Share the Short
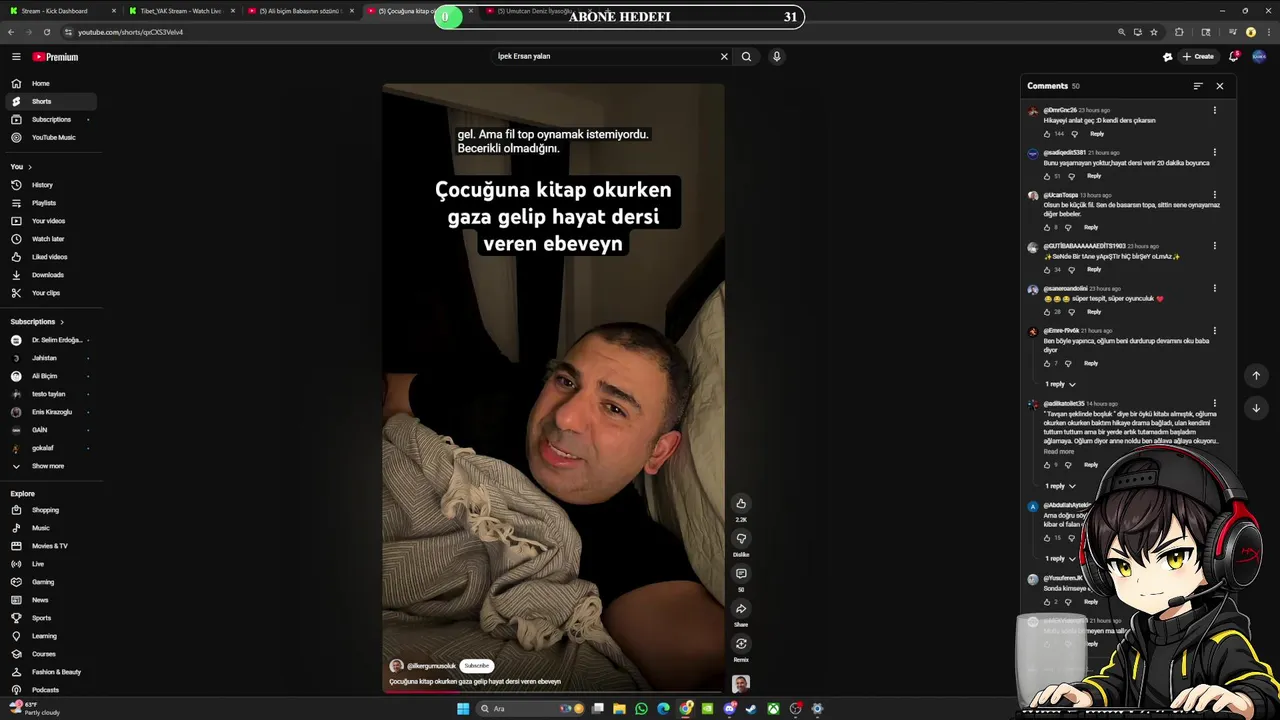Screen dimensions: 1280x720 [x=741, y=608]
